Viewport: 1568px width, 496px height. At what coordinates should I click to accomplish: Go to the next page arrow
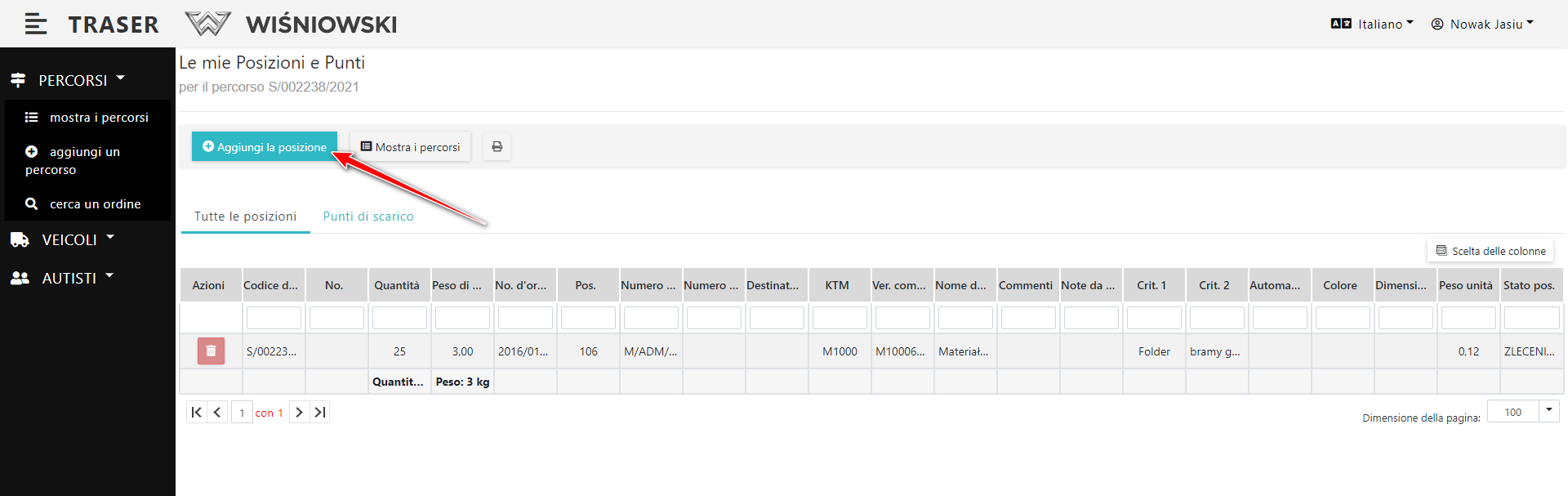pos(299,413)
